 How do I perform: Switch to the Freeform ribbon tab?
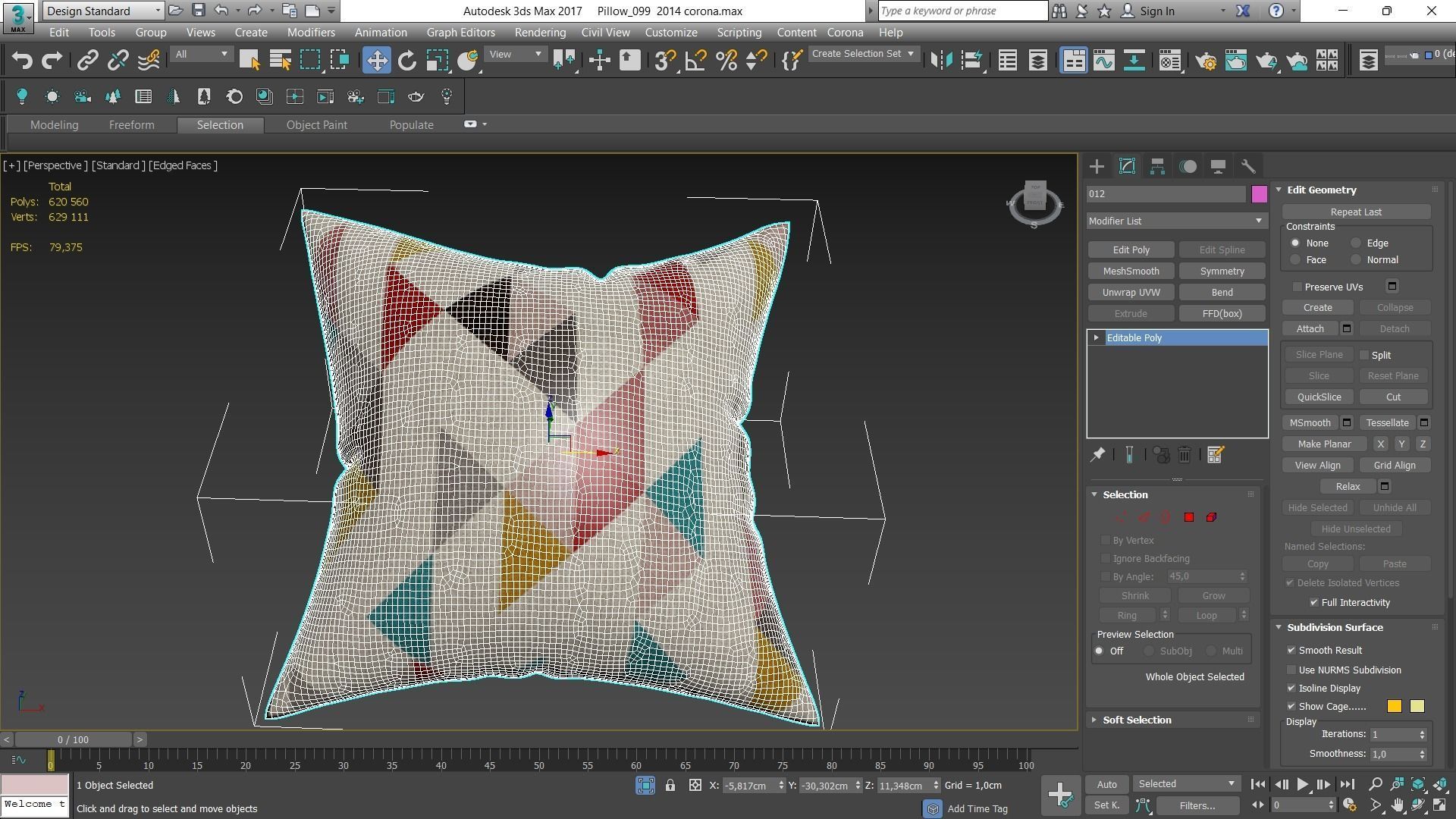131,125
